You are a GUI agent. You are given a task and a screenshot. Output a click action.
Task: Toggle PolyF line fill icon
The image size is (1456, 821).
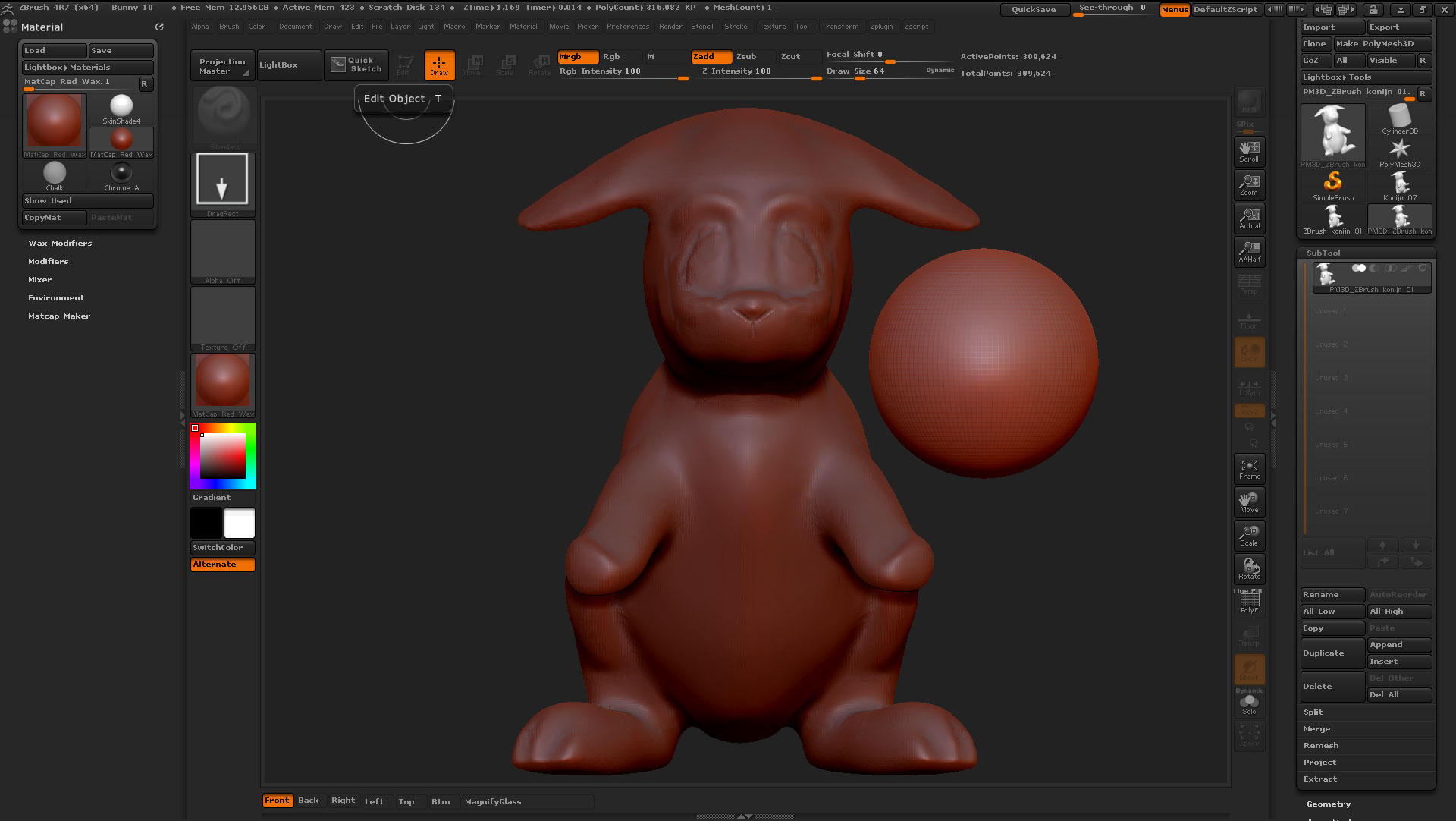click(x=1249, y=602)
